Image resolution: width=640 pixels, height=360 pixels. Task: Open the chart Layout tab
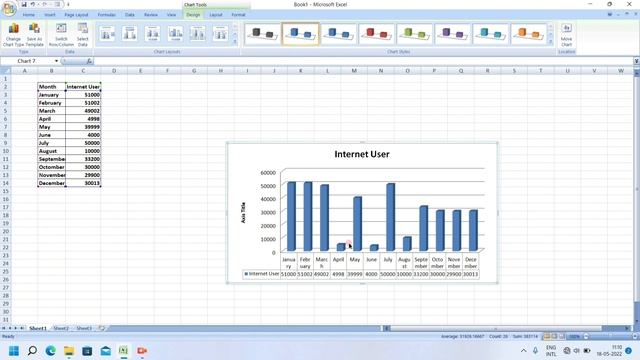click(216, 15)
